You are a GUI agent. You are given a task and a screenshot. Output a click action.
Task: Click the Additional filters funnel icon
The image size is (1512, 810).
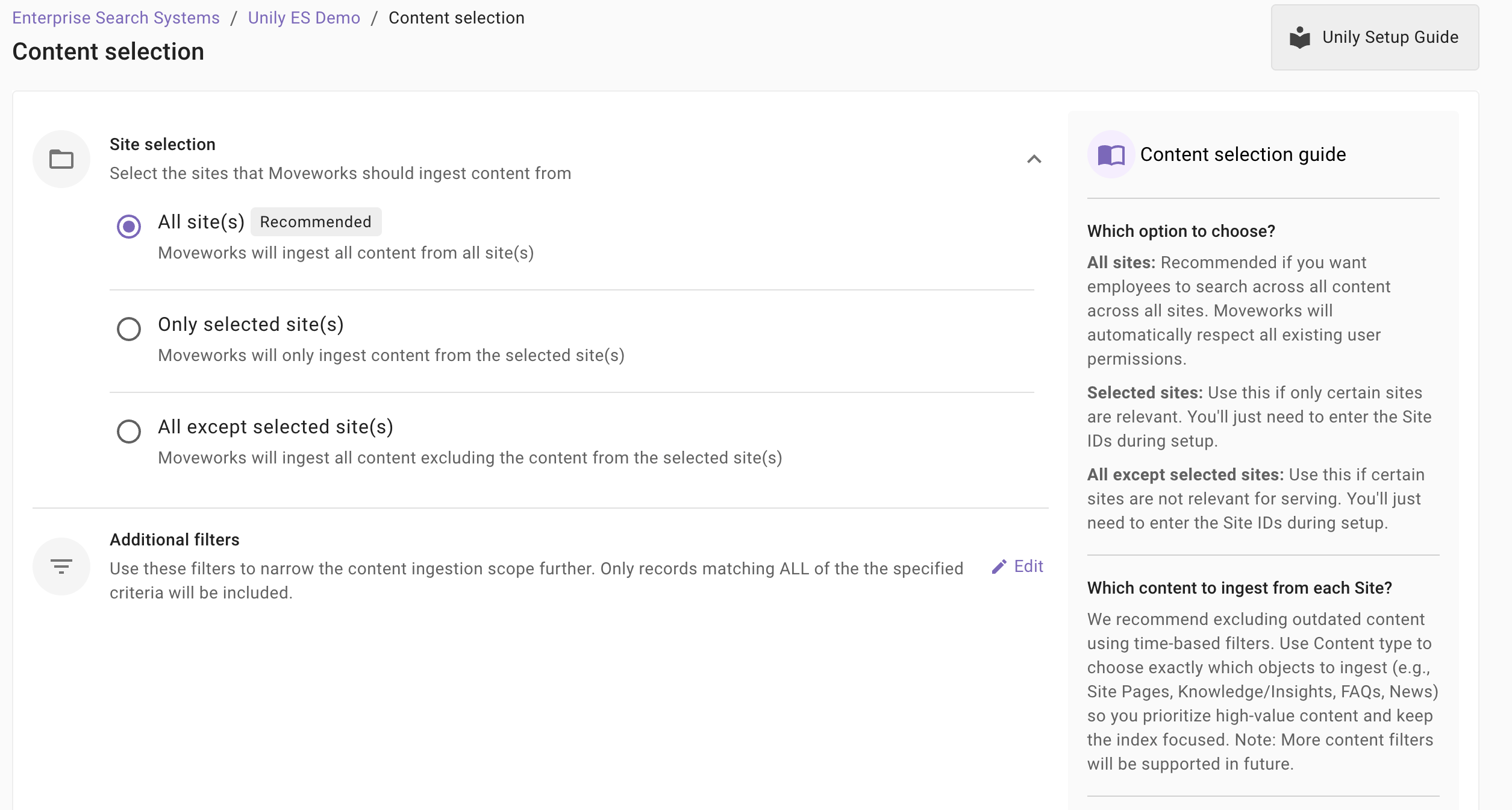point(61,567)
